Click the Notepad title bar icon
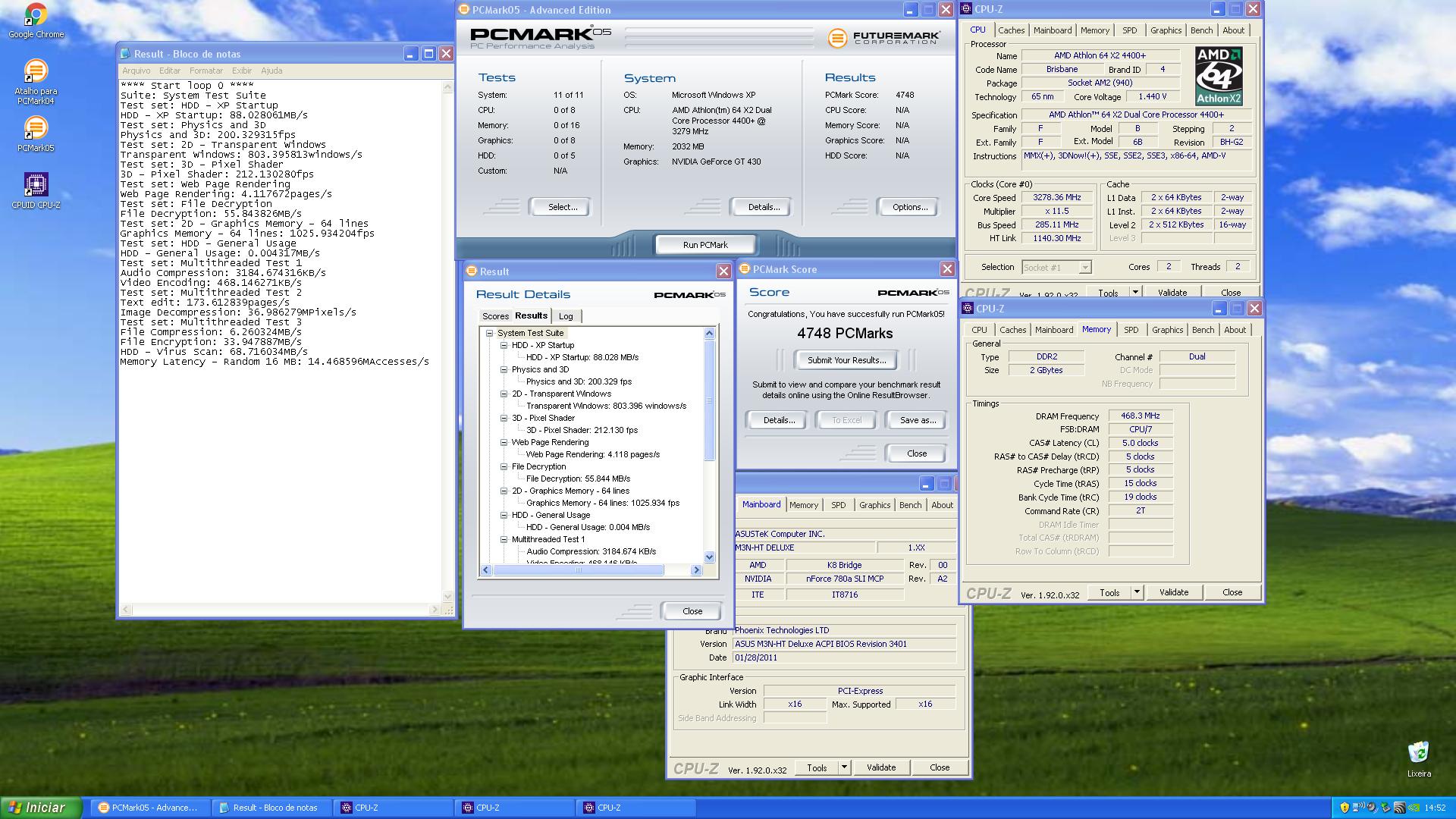The width and height of the screenshot is (1456, 819). (126, 54)
